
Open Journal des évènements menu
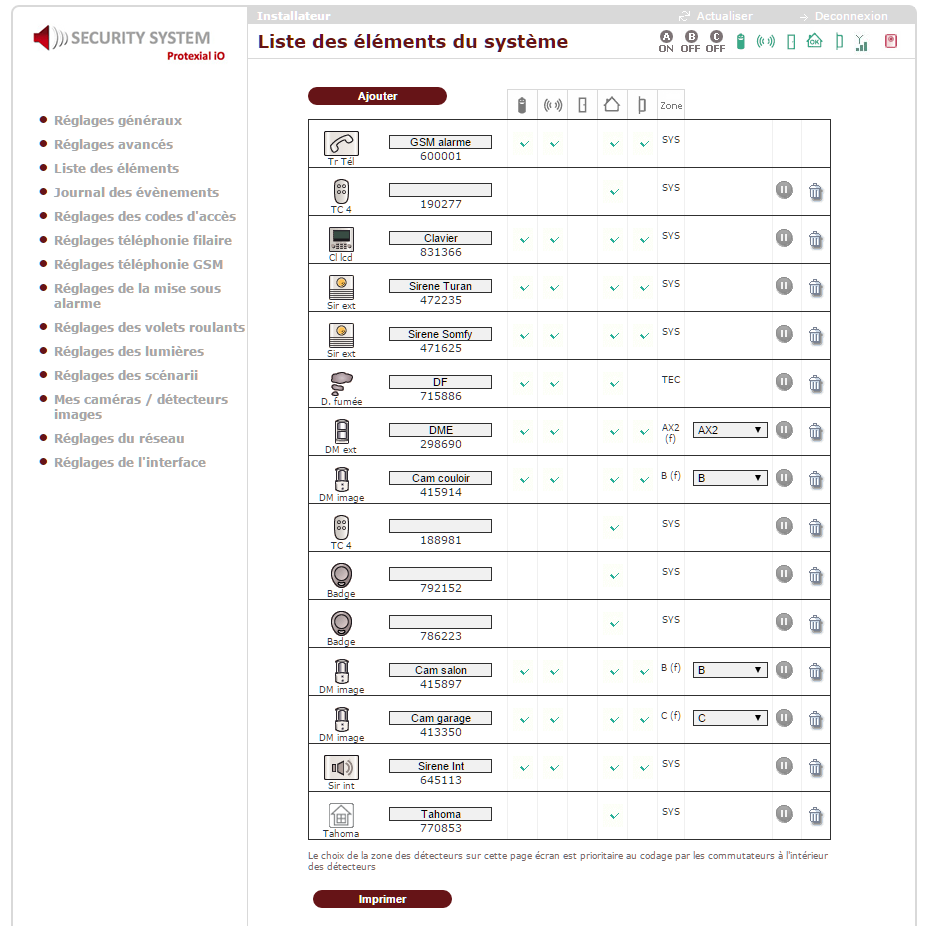point(136,192)
